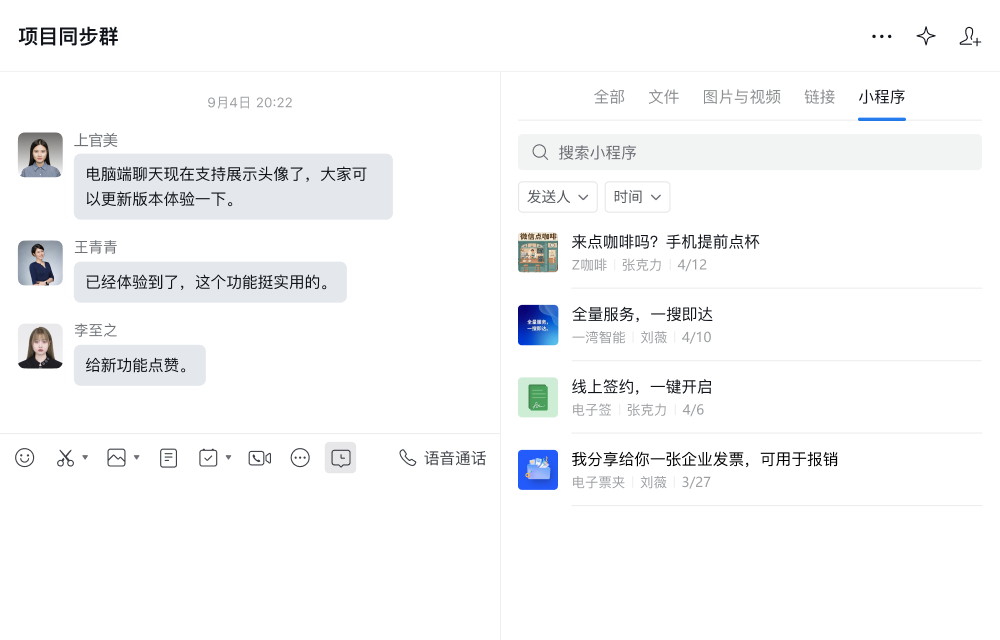
Task: Expand the arrow next to scissors tool
Action: [85, 457]
